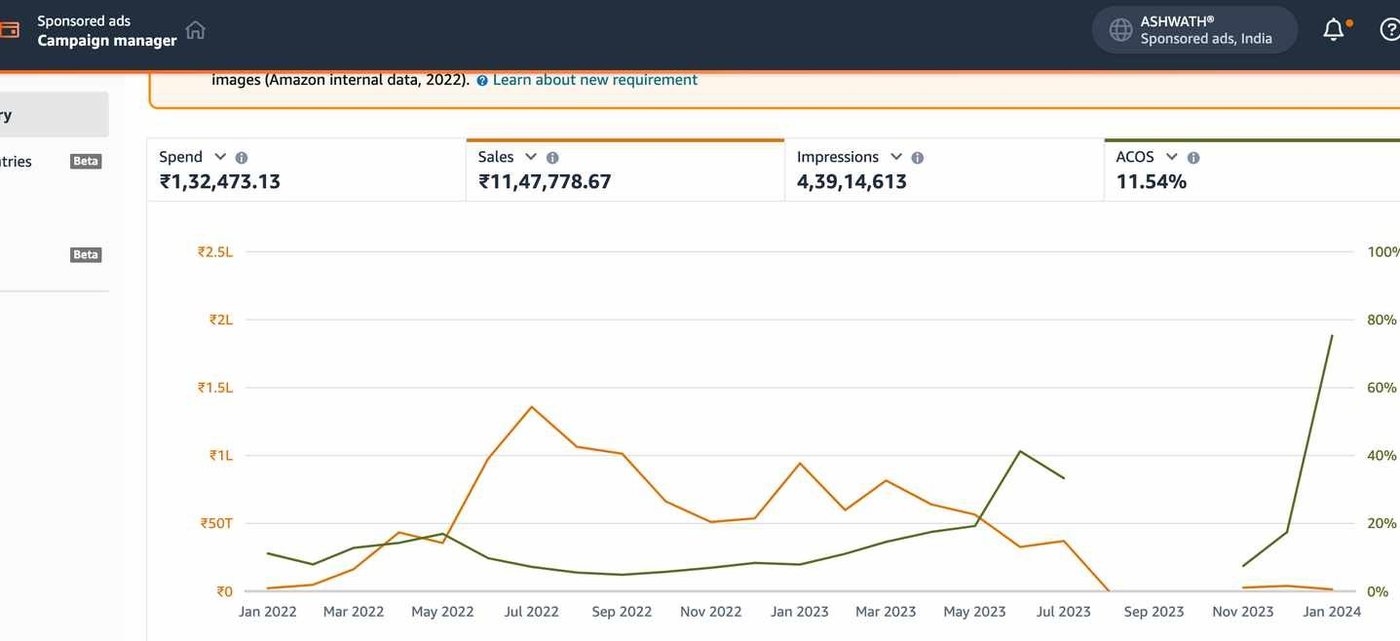Expand the Sales metric dropdown
This screenshot has width=1400, height=641.
(x=531, y=157)
